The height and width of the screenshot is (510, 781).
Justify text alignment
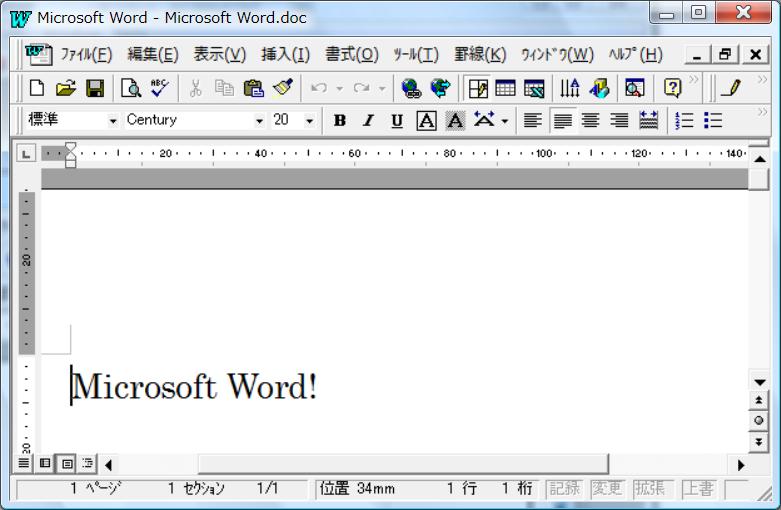[x=562, y=121]
